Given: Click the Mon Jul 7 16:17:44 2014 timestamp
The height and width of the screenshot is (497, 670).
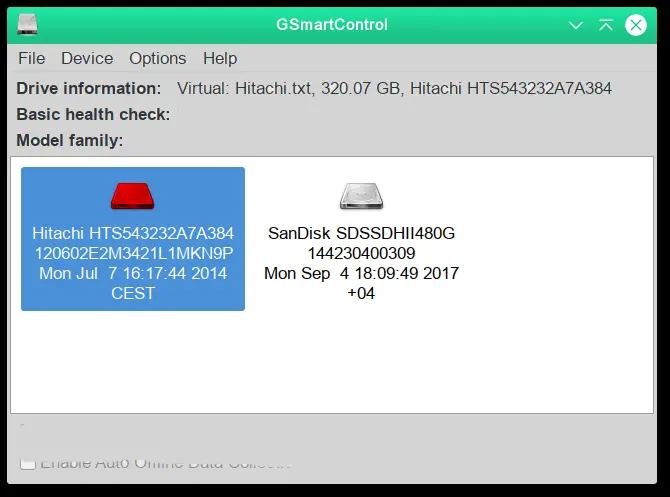Looking at the screenshot, I should (133, 273).
